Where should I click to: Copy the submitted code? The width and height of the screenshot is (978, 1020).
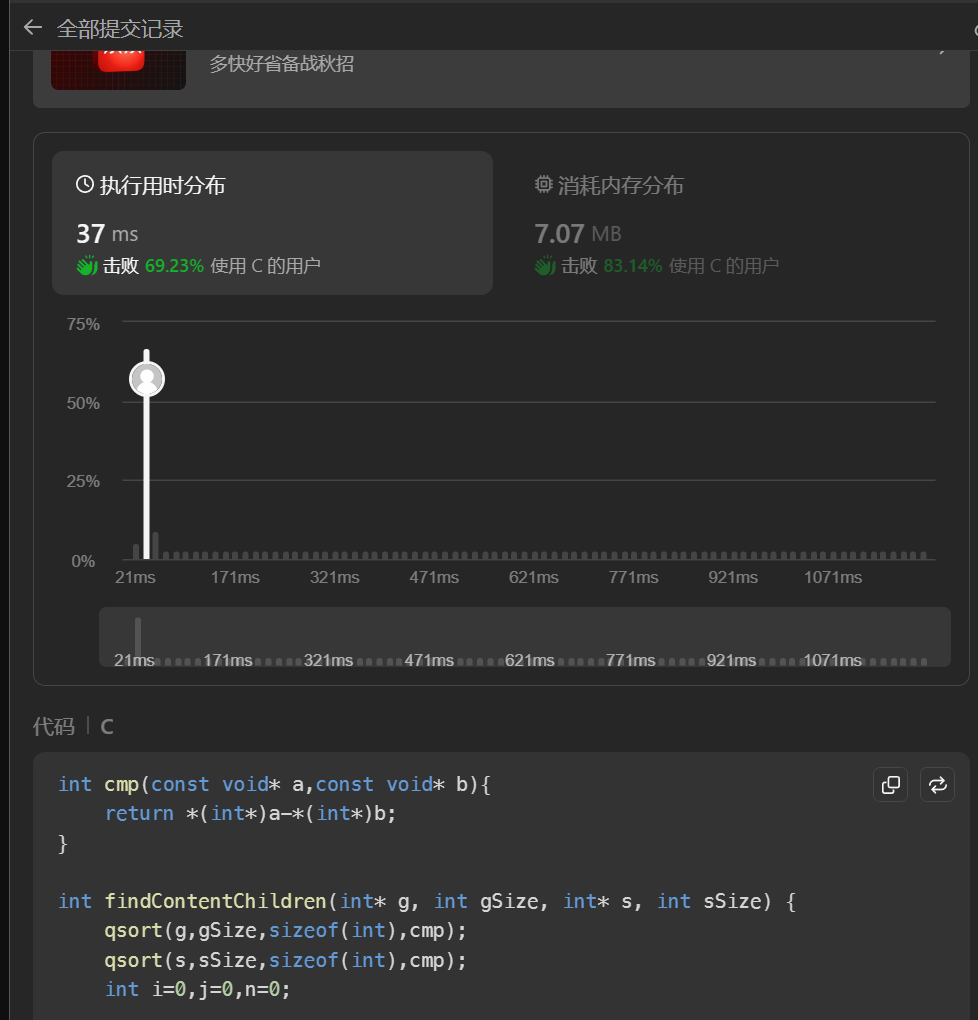[x=890, y=785]
